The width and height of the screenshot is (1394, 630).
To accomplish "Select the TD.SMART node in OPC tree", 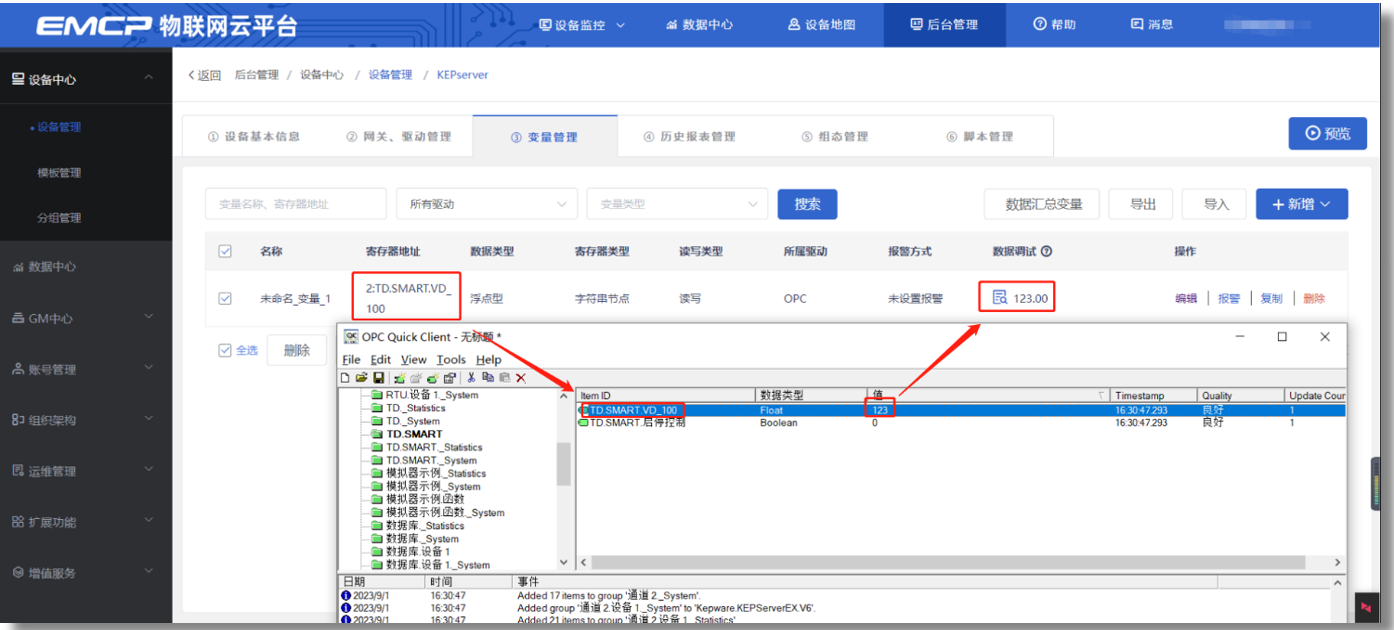I will (x=414, y=434).
